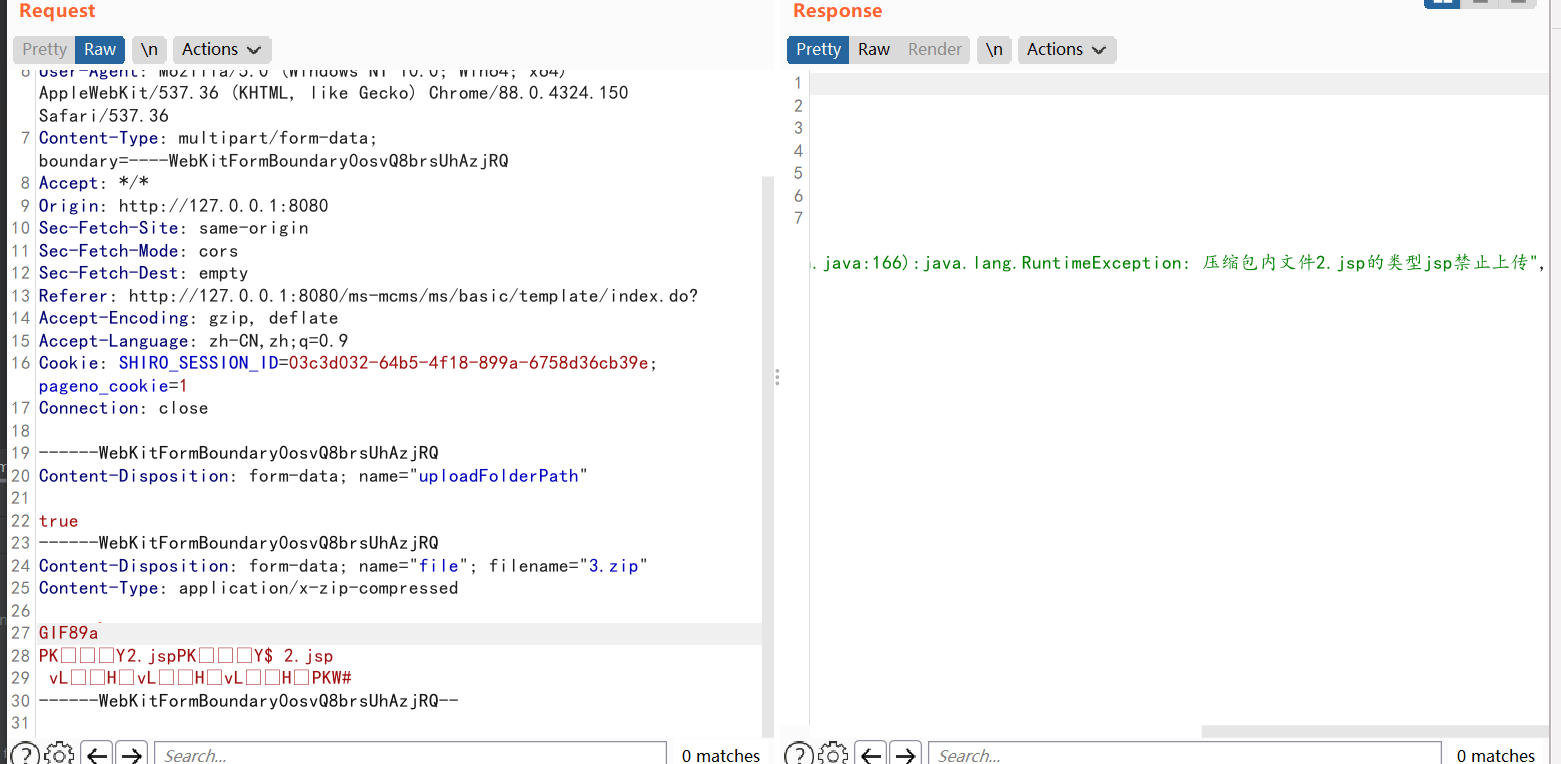The height and width of the screenshot is (764, 1561).
Task: Click the 'Connection: close' header line
Action: coord(124,408)
